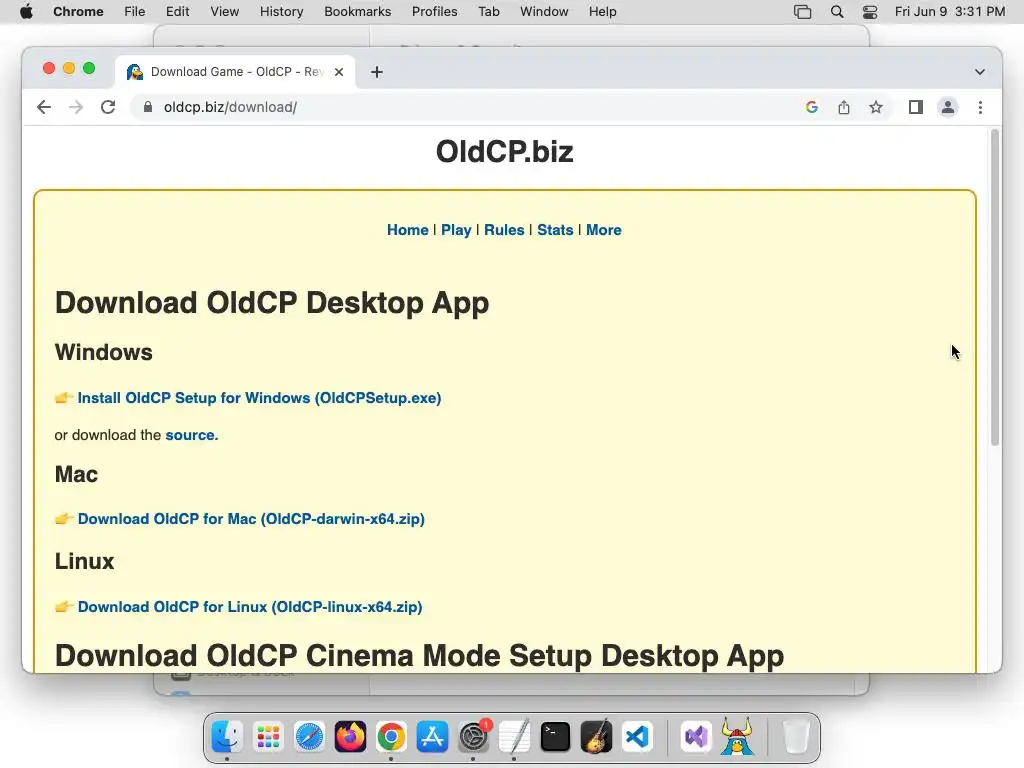The image size is (1024, 768).
Task: Click the source download link
Action: tap(190, 435)
